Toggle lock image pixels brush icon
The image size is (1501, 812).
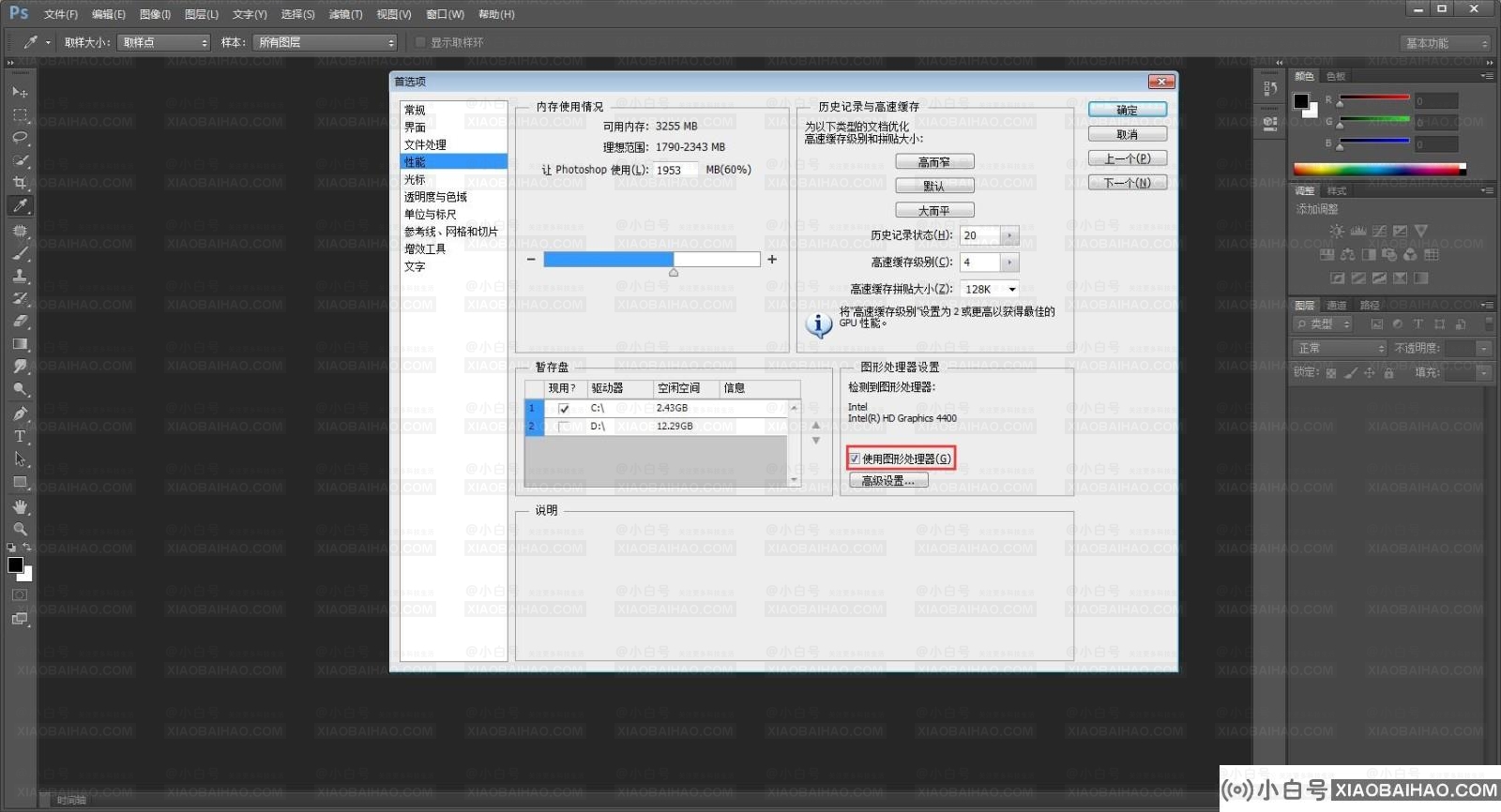(x=1351, y=372)
